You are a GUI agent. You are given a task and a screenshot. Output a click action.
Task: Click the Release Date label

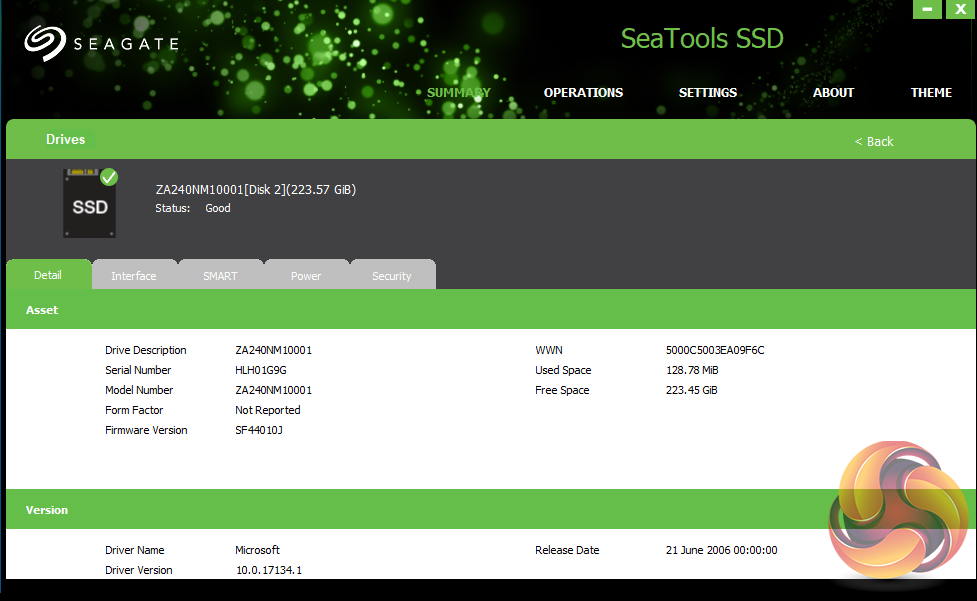pyautogui.click(x=567, y=550)
